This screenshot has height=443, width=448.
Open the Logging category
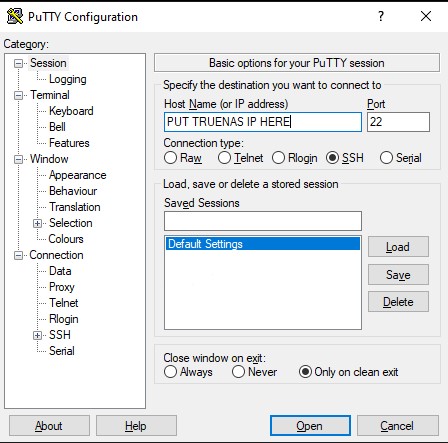pos(68,79)
